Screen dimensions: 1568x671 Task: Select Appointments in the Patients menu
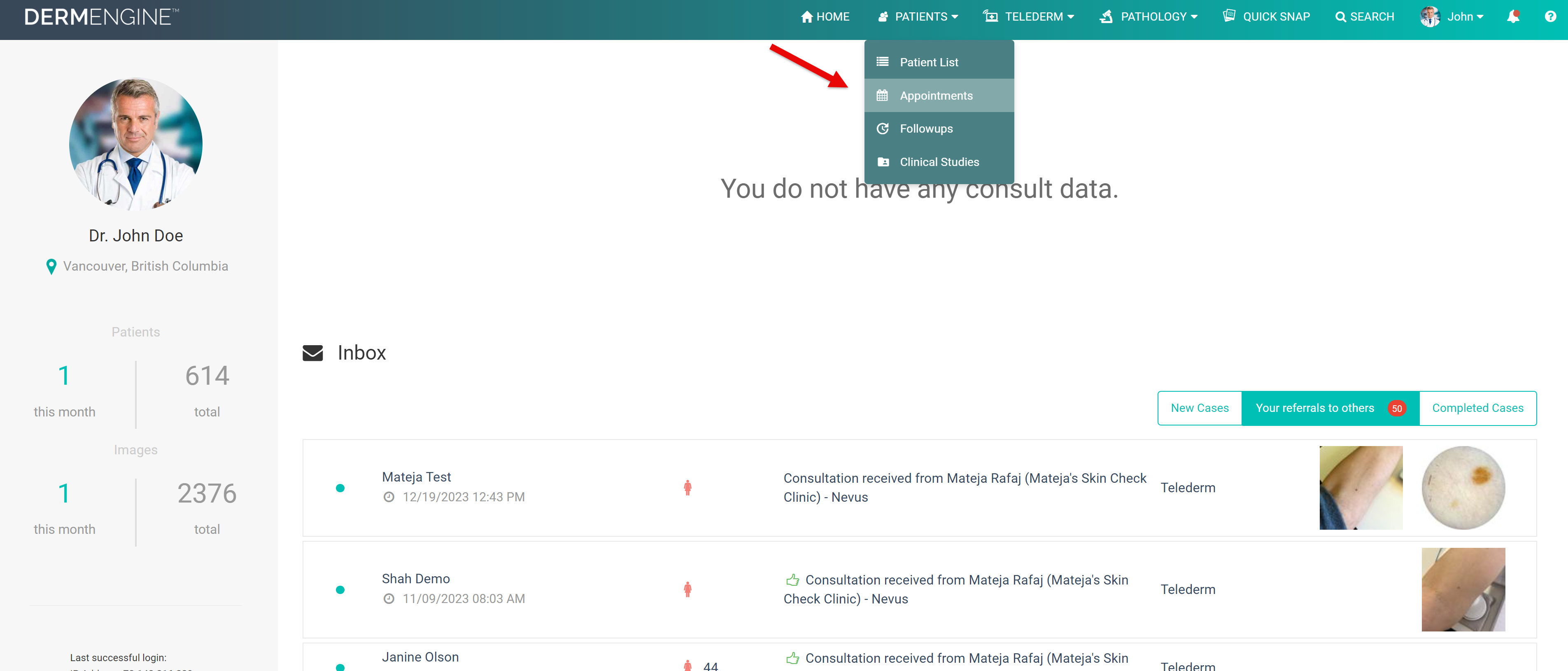click(939, 96)
